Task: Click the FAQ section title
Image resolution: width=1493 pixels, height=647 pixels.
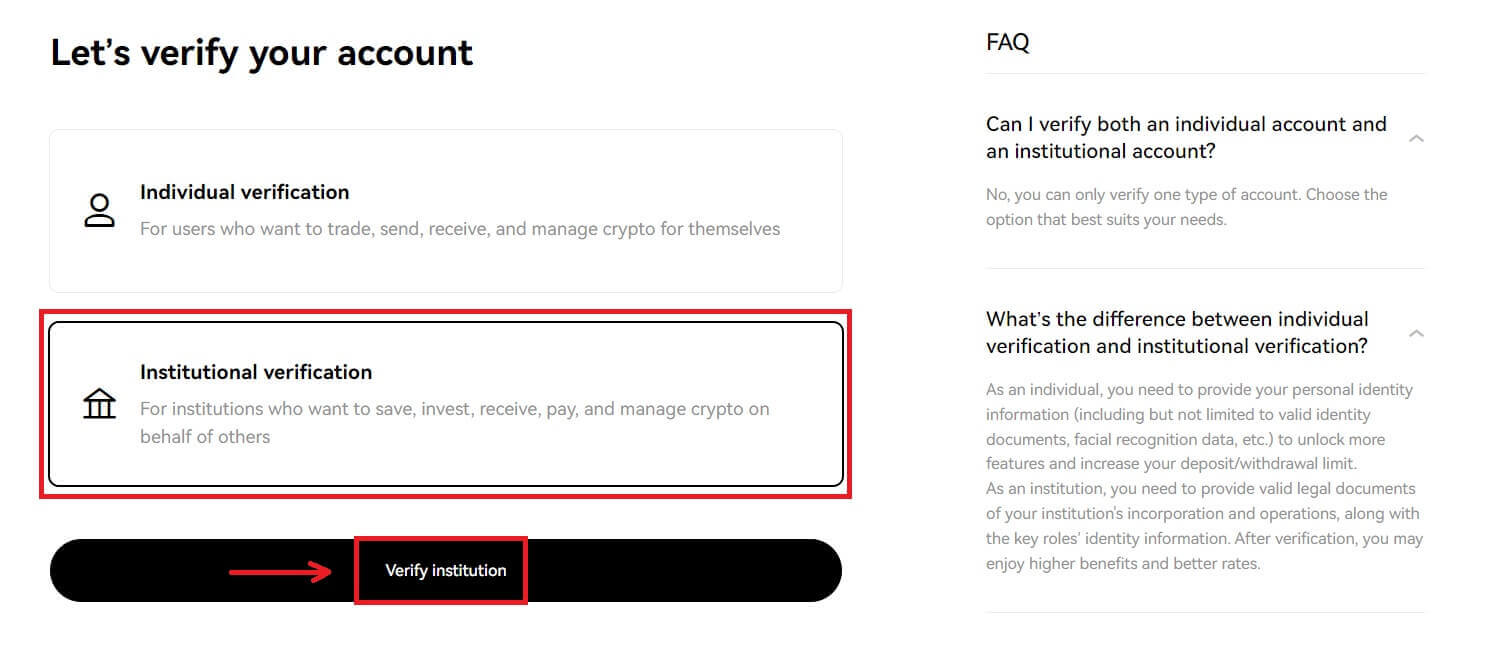Action: click(x=1007, y=42)
